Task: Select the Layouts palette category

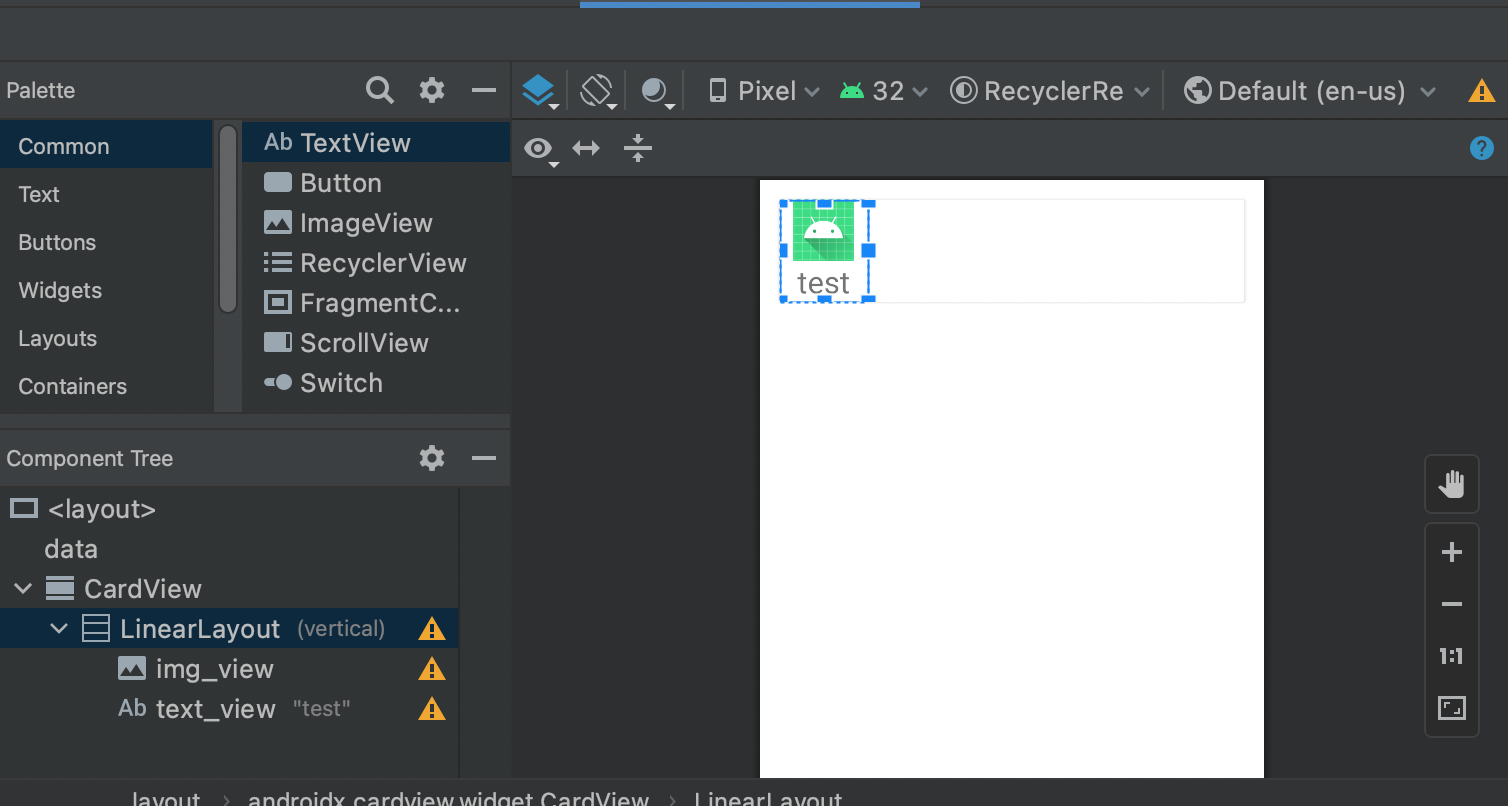Action: (58, 339)
